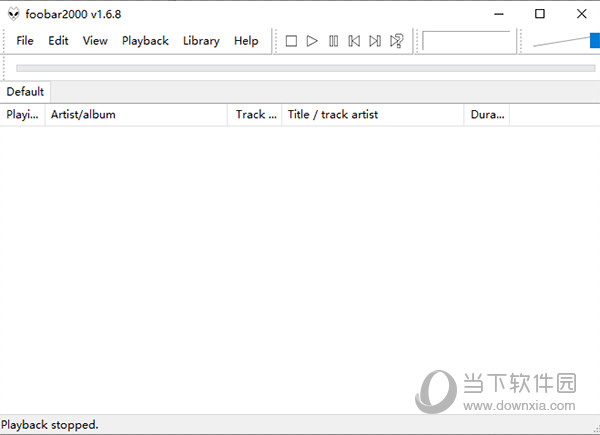Open the Edit menu
This screenshot has width=600, height=435.
(x=58, y=41)
